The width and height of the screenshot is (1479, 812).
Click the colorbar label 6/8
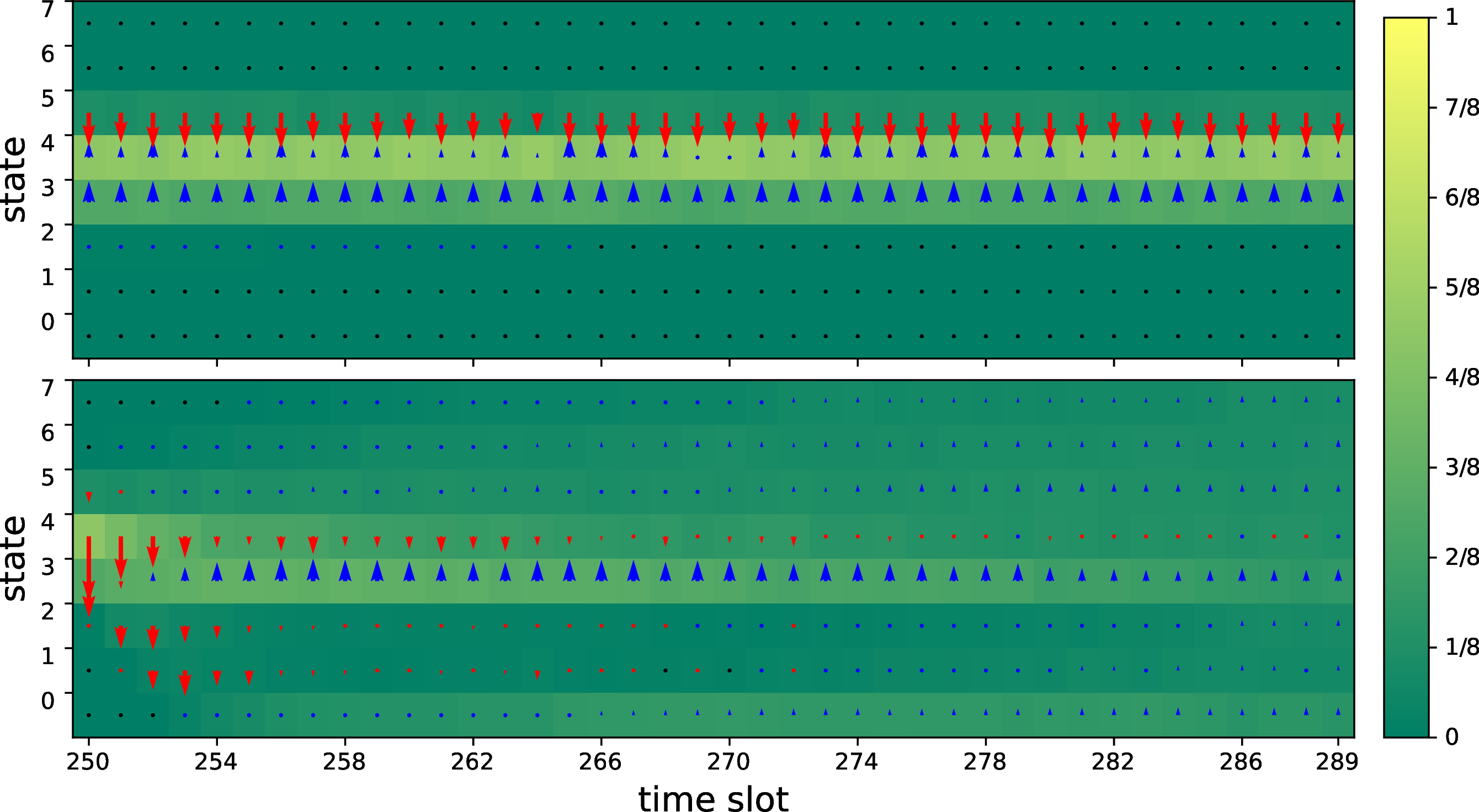1462,197
